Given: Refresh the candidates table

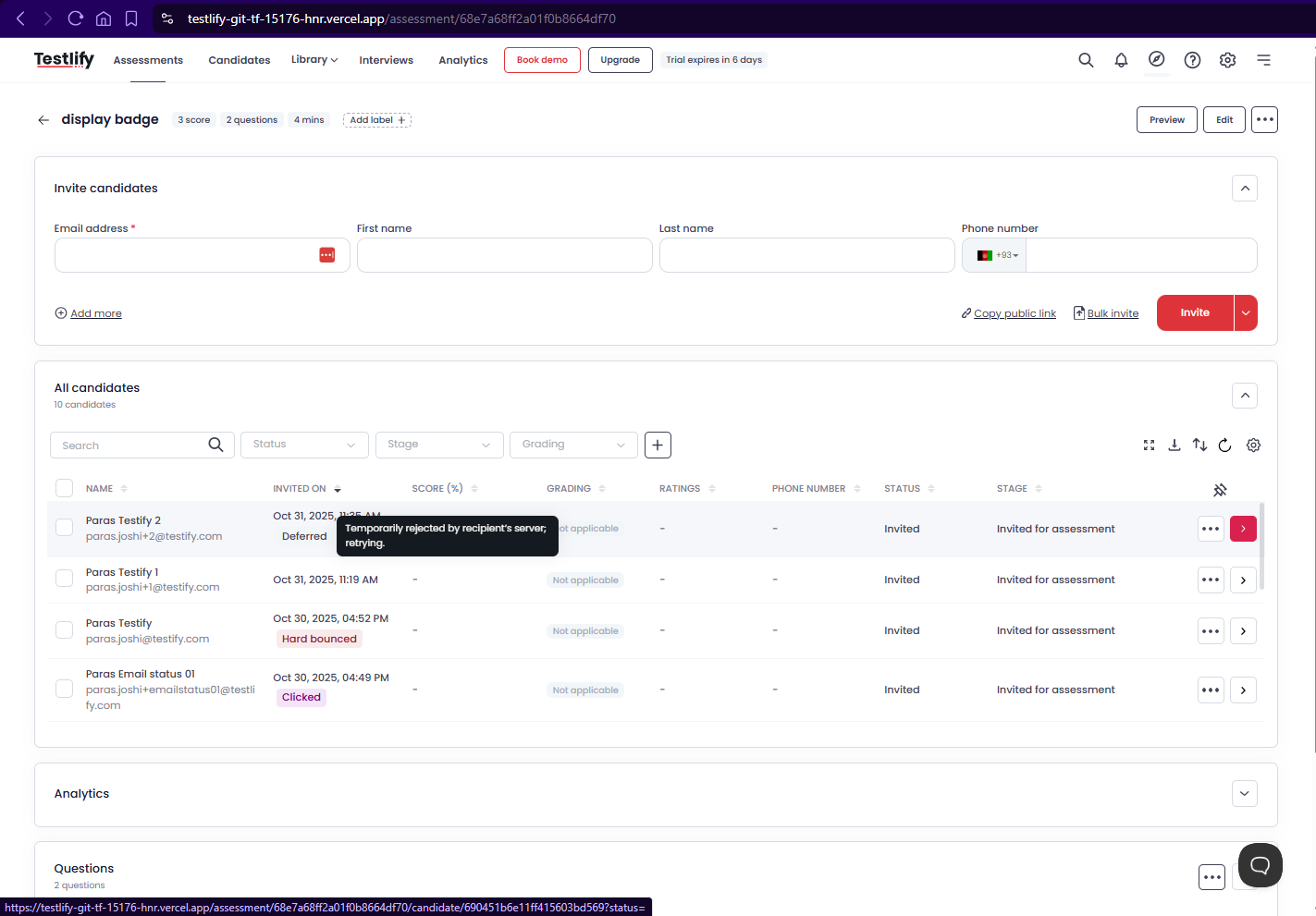Looking at the screenshot, I should click(x=1224, y=446).
